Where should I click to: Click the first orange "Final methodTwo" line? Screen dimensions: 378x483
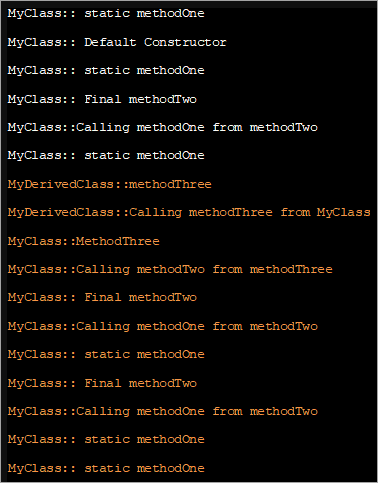pos(102,298)
